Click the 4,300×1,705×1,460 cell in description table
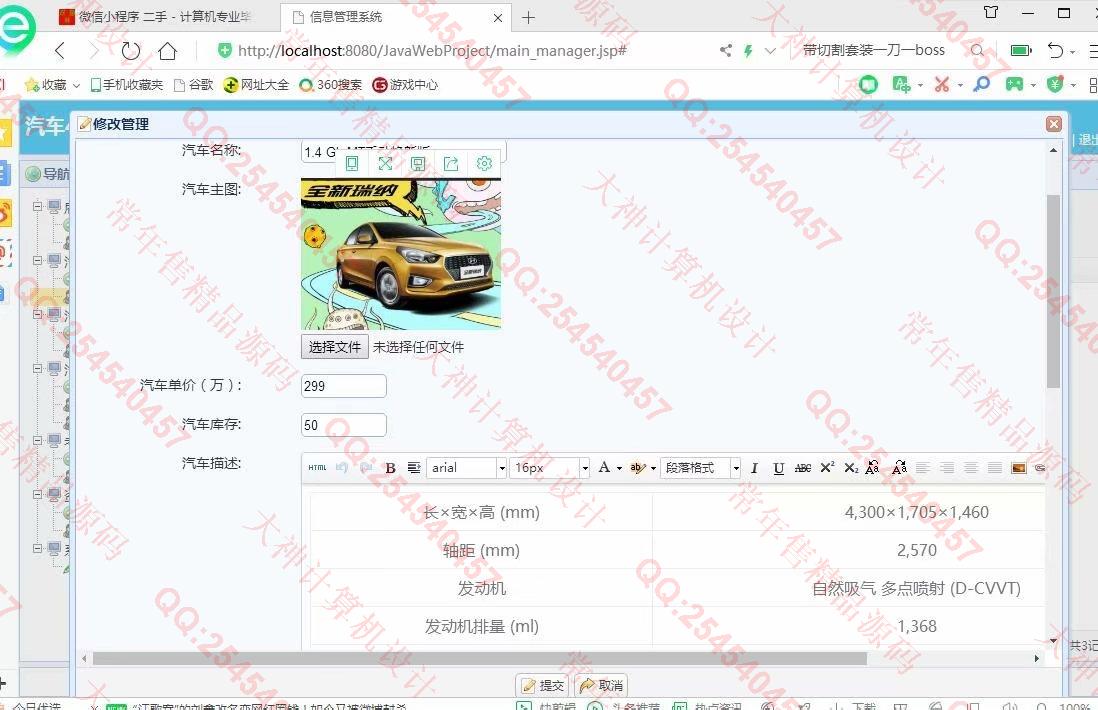This screenshot has width=1098, height=710. coord(917,512)
